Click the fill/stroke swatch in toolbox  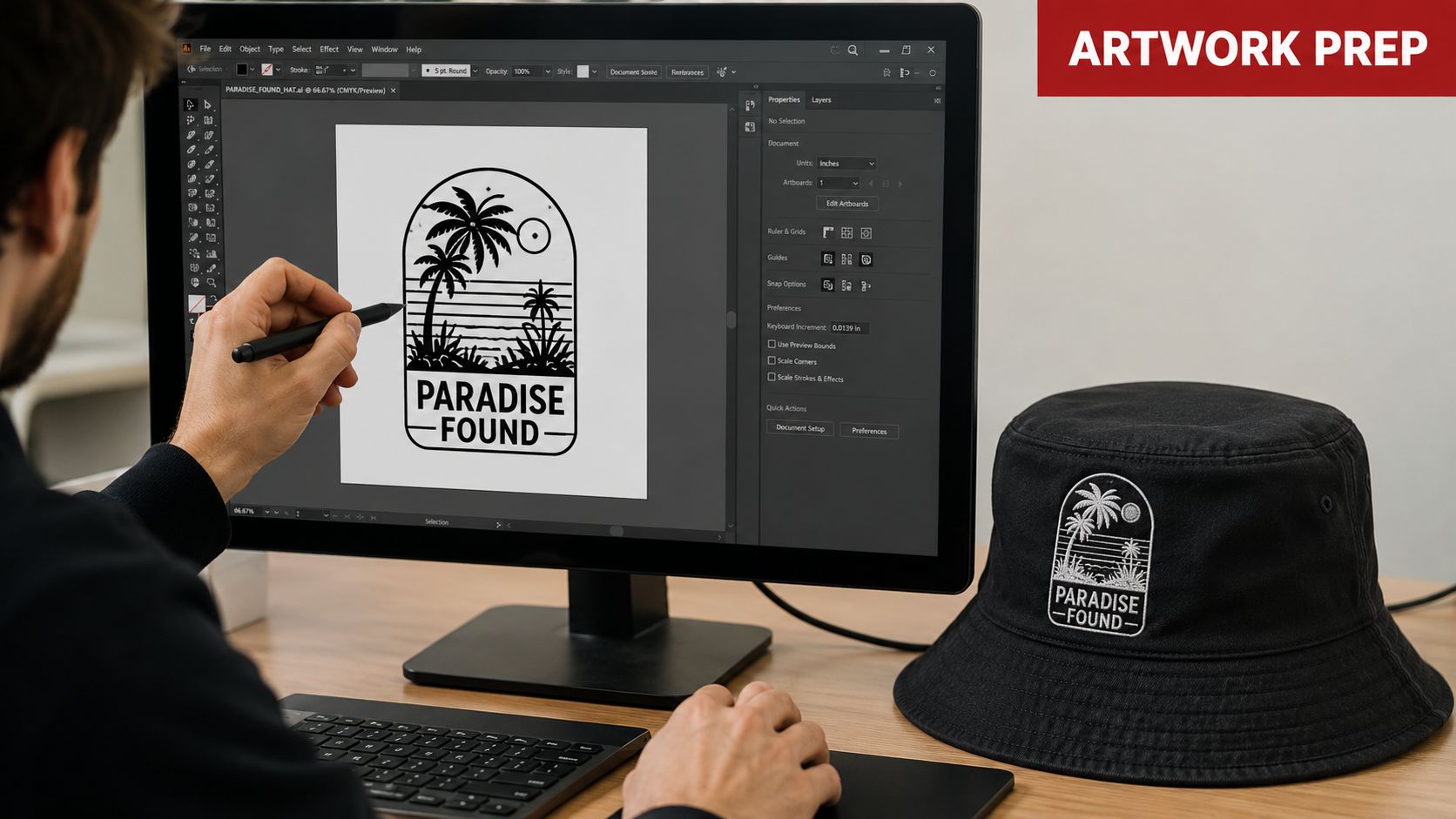[x=197, y=304]
